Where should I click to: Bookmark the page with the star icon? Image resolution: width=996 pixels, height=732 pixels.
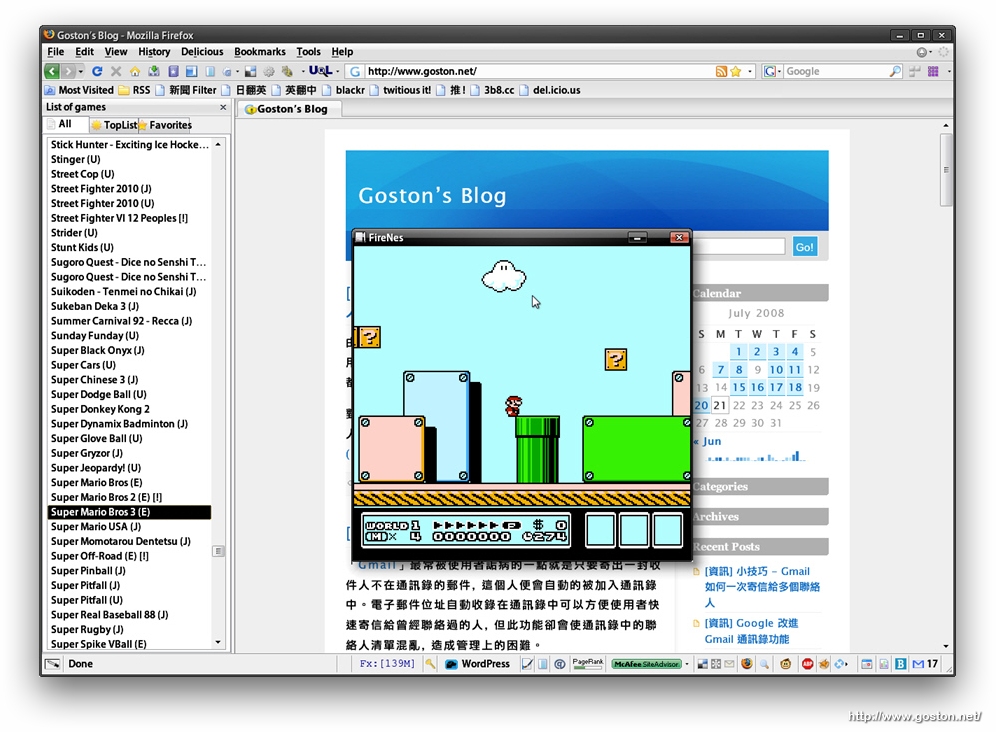coord(736,71)
